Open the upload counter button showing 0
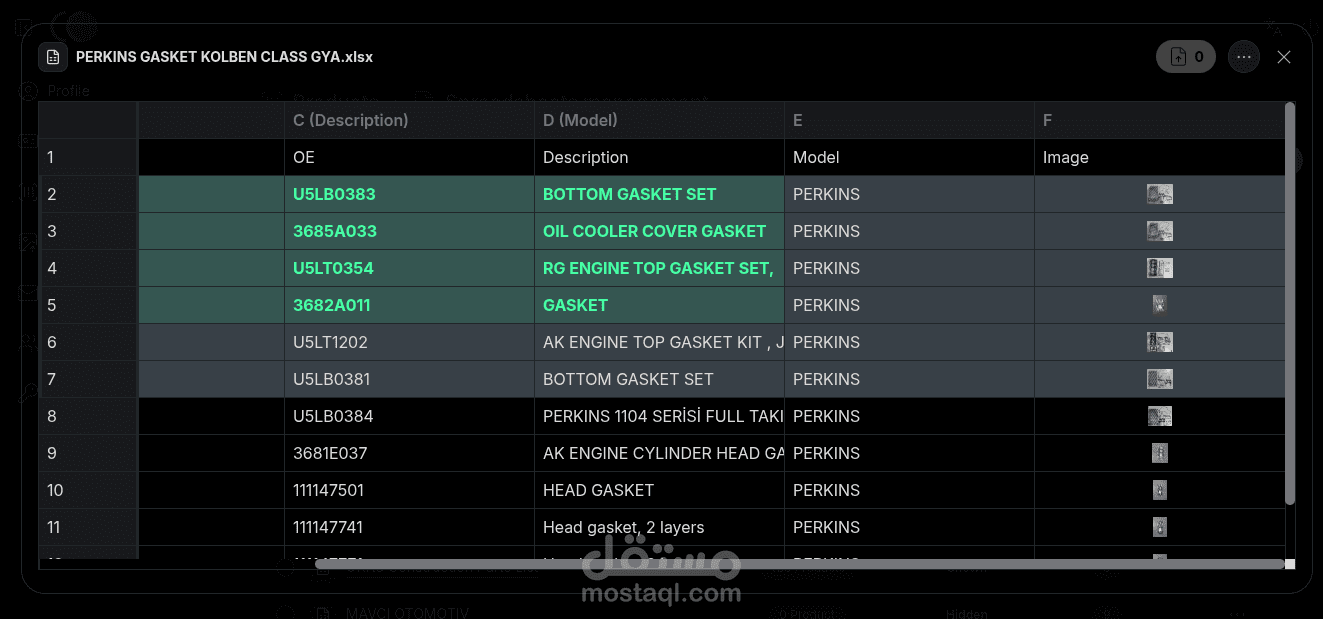Viewport: 1323px width, 619px height. tap(1186, 57)
